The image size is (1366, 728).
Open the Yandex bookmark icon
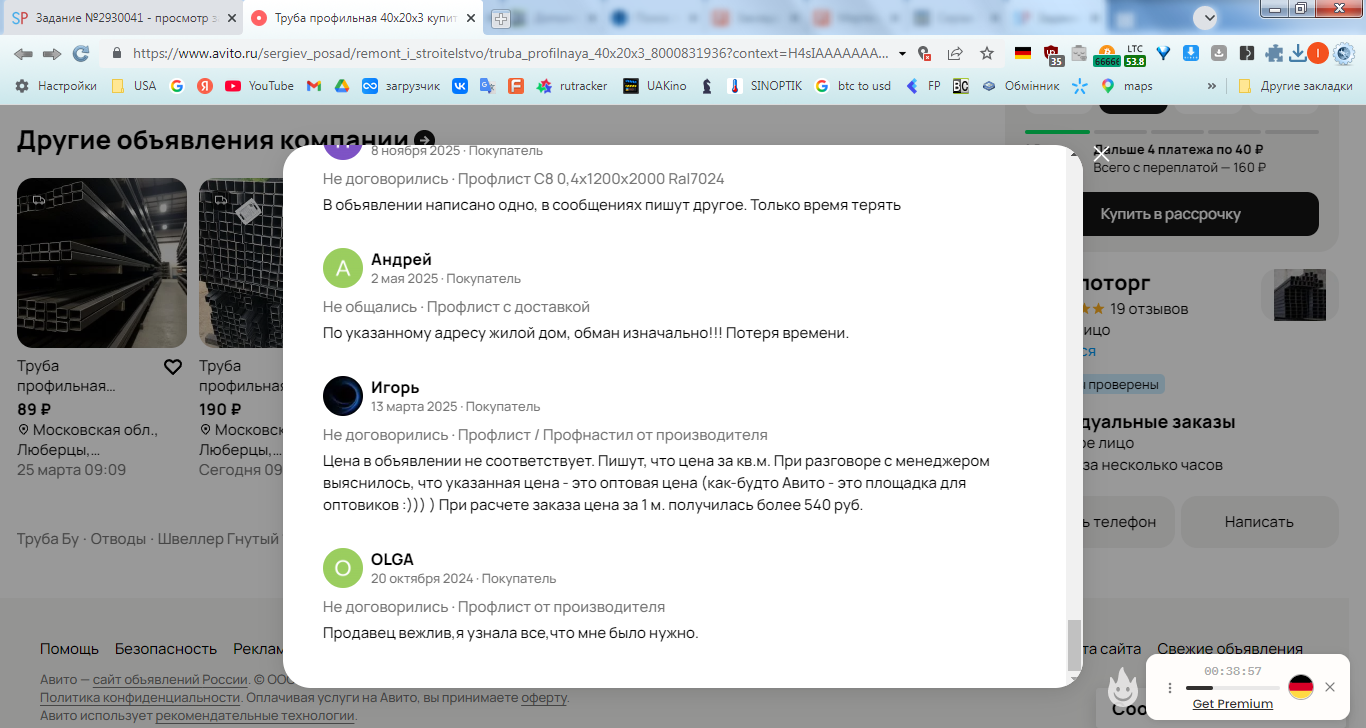coord(205,86)
